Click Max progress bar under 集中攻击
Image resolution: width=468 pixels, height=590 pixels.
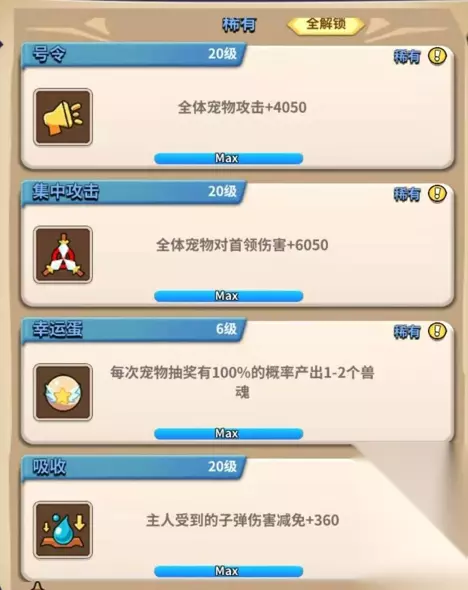point(229,296)
